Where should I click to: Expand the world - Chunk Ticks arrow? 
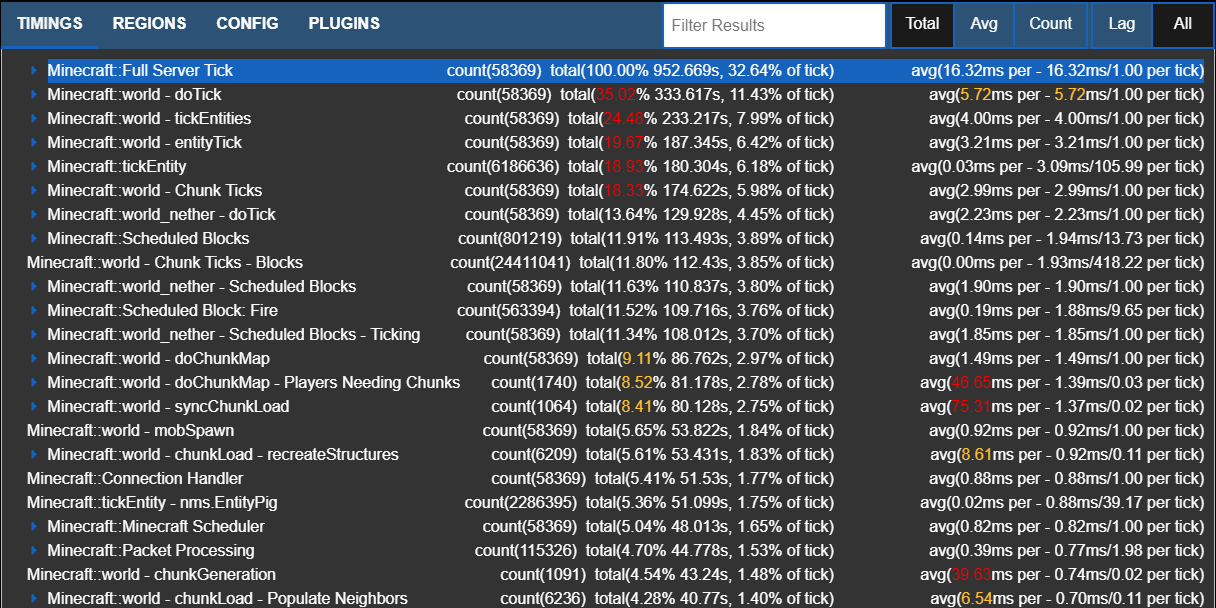(33, 191)
